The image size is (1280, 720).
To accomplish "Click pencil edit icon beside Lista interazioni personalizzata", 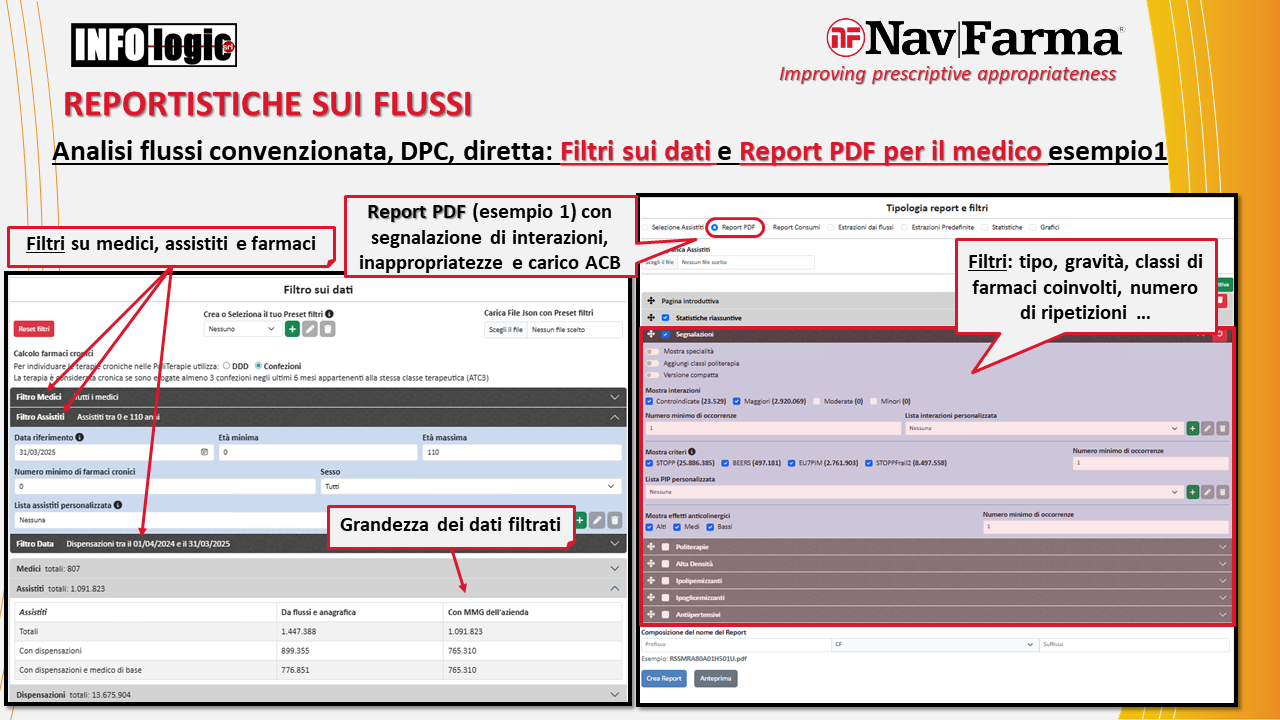I will pos(1207,428).
